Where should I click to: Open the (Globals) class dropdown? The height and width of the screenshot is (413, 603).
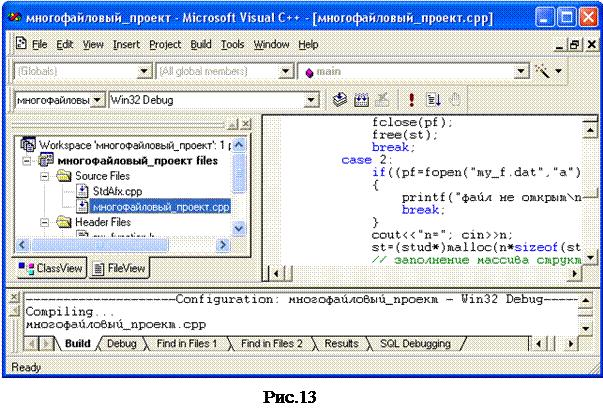(x=144, y=71)
